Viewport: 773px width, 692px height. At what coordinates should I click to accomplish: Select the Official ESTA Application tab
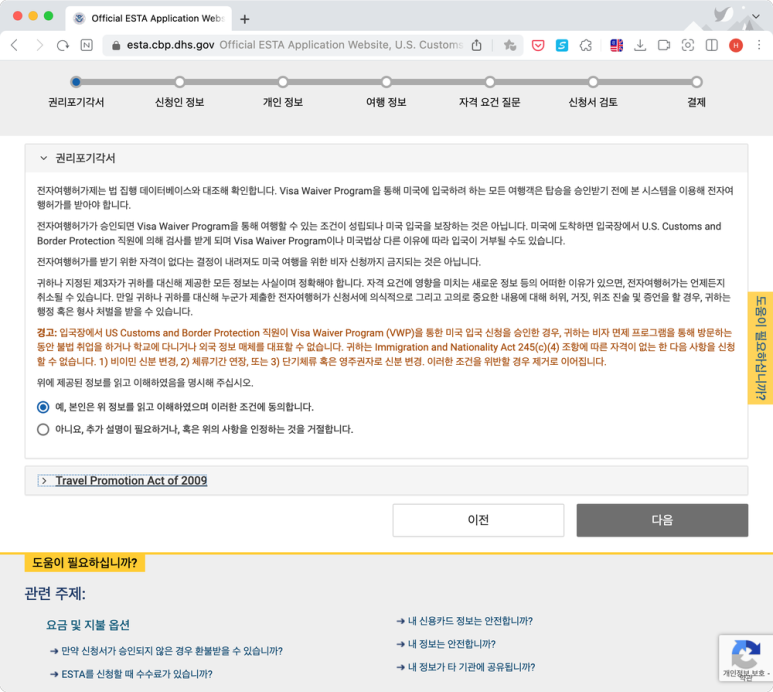[148, 19]
